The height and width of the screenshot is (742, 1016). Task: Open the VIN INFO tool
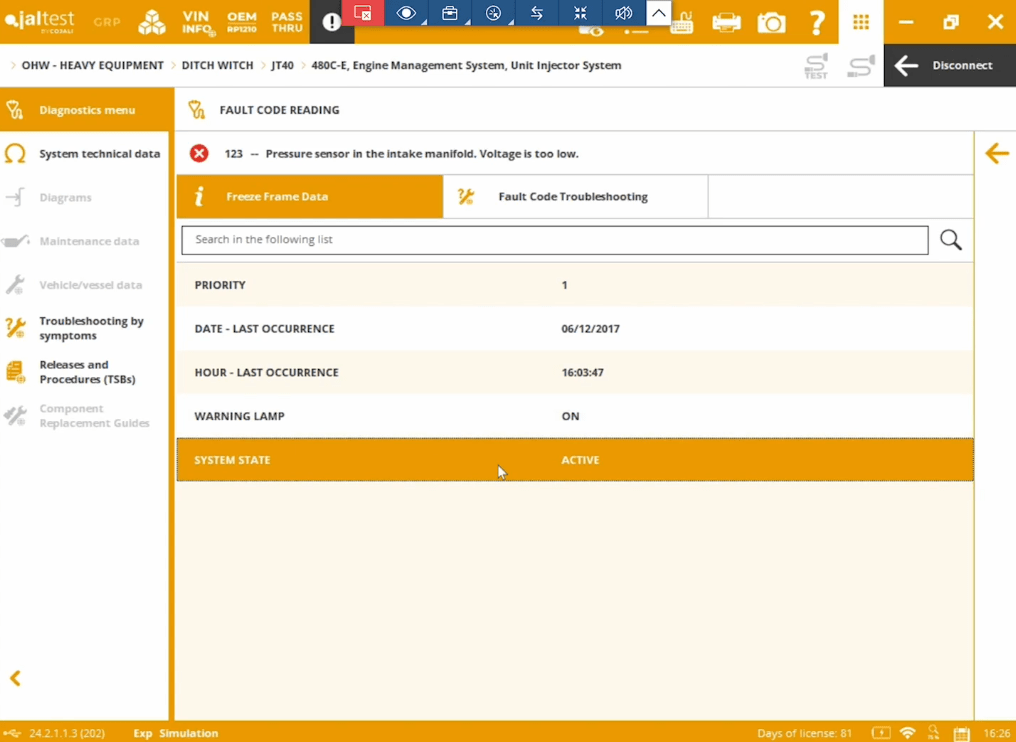196,20
